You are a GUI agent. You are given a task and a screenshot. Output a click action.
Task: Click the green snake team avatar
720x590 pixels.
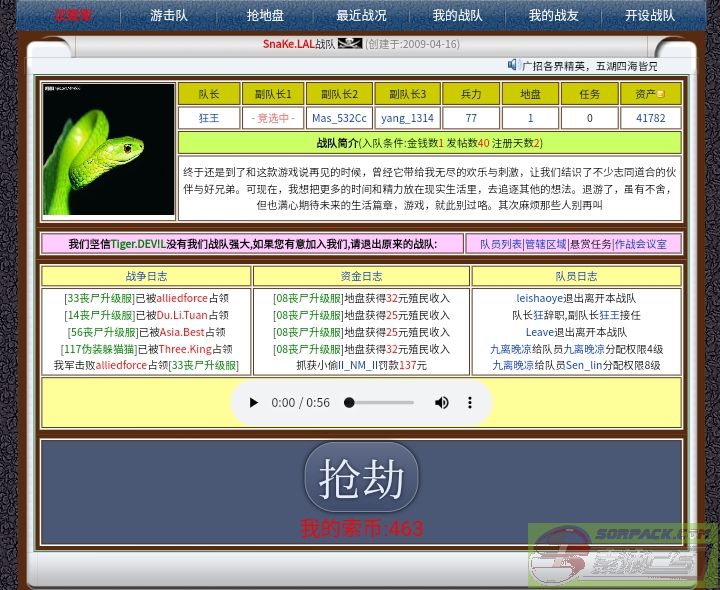tap(109, 149)
